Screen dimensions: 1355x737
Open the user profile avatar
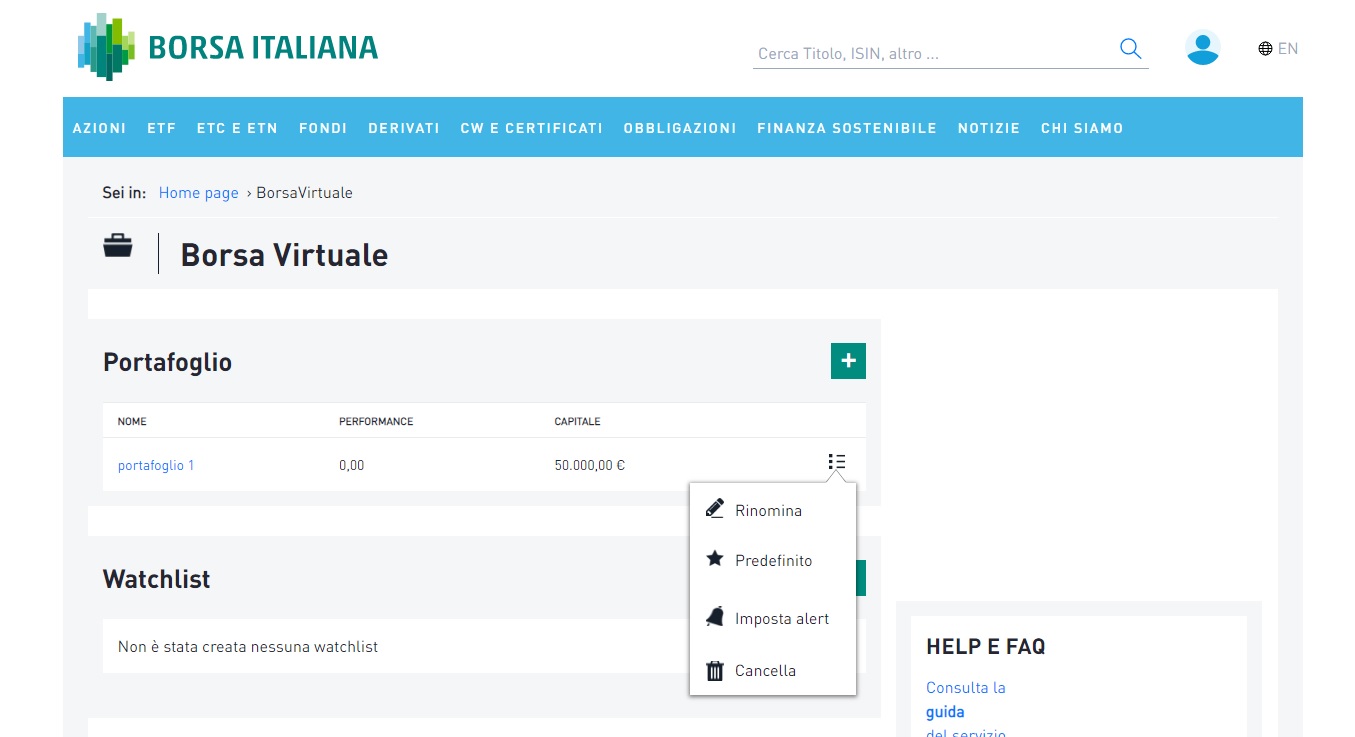point(1202,48)
